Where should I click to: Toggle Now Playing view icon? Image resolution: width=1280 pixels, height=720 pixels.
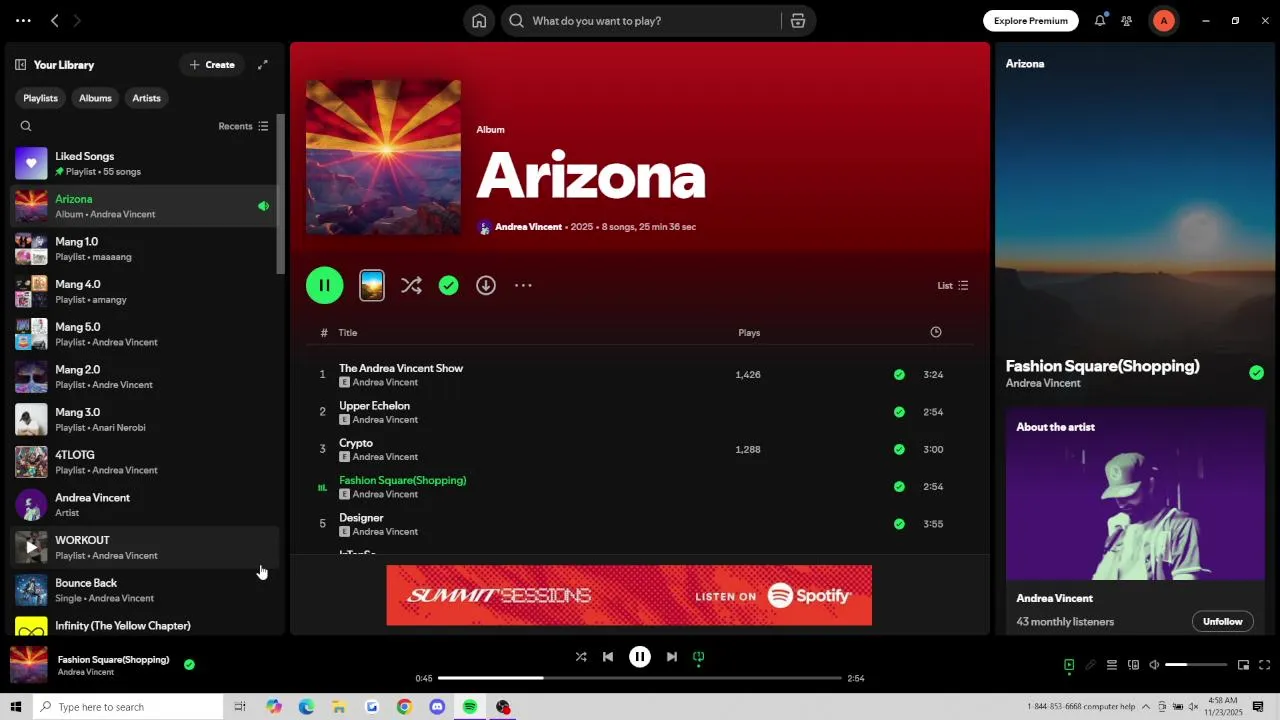pyautogui.click(x=1069, y=665)
